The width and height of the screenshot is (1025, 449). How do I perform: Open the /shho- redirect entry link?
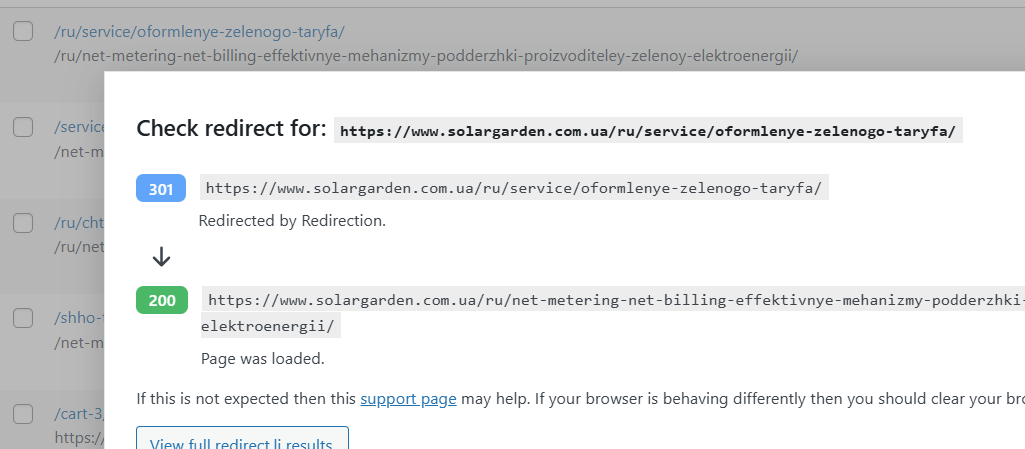[79, 318]
